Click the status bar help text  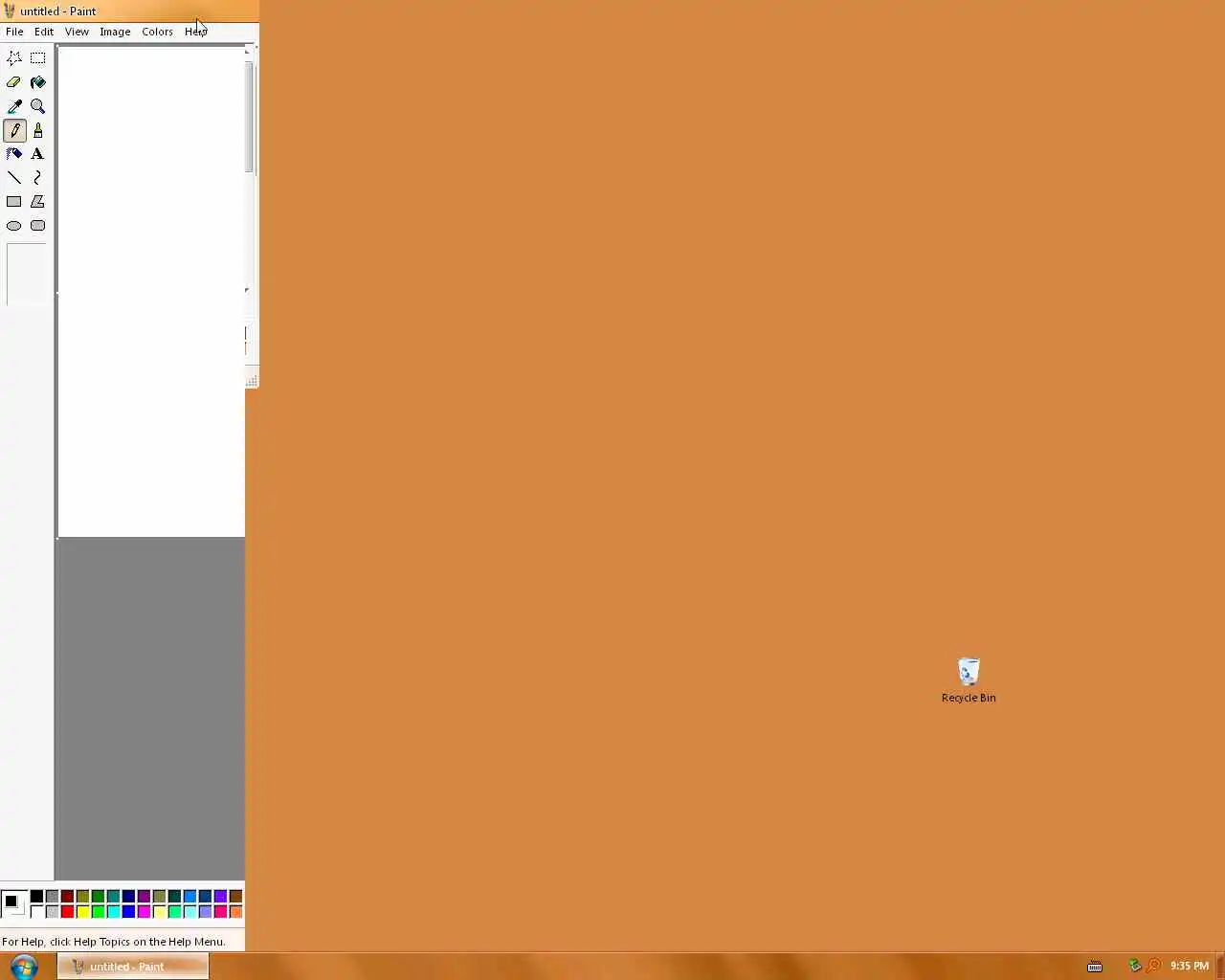pyautogui.click(x=114, y=942)
